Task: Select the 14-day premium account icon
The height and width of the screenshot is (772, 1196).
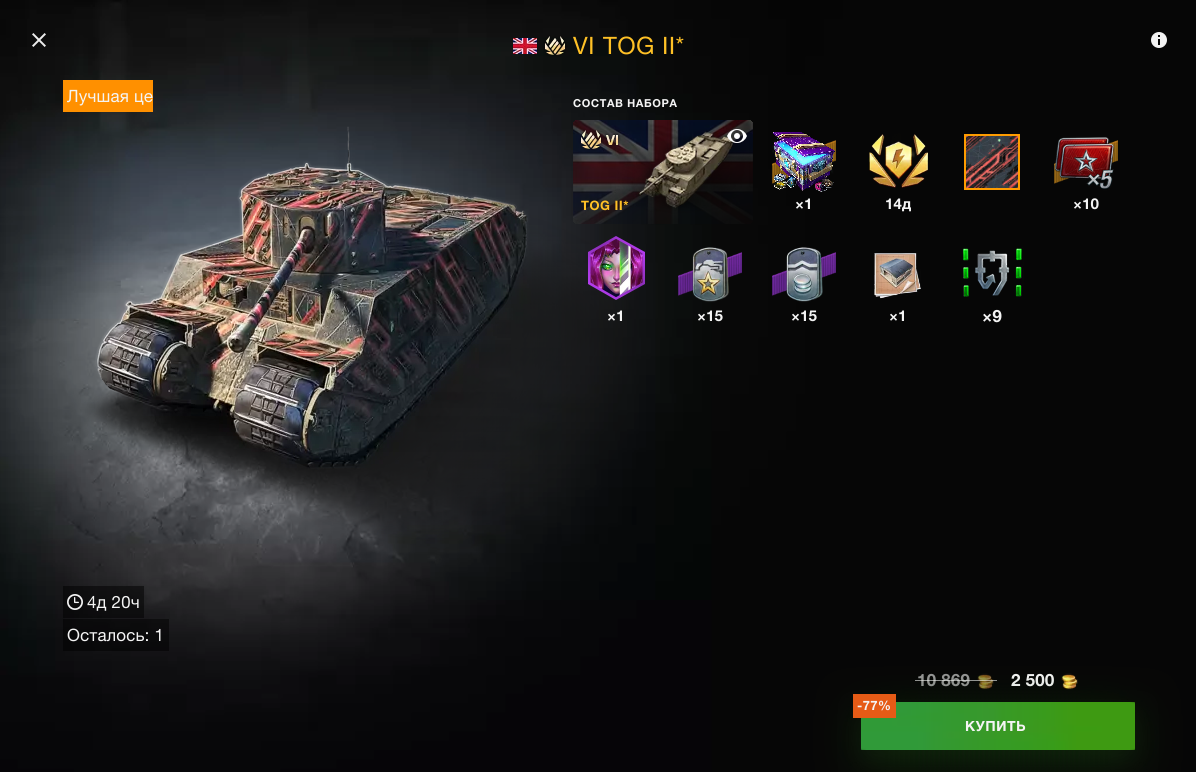Action: [898, 161]
